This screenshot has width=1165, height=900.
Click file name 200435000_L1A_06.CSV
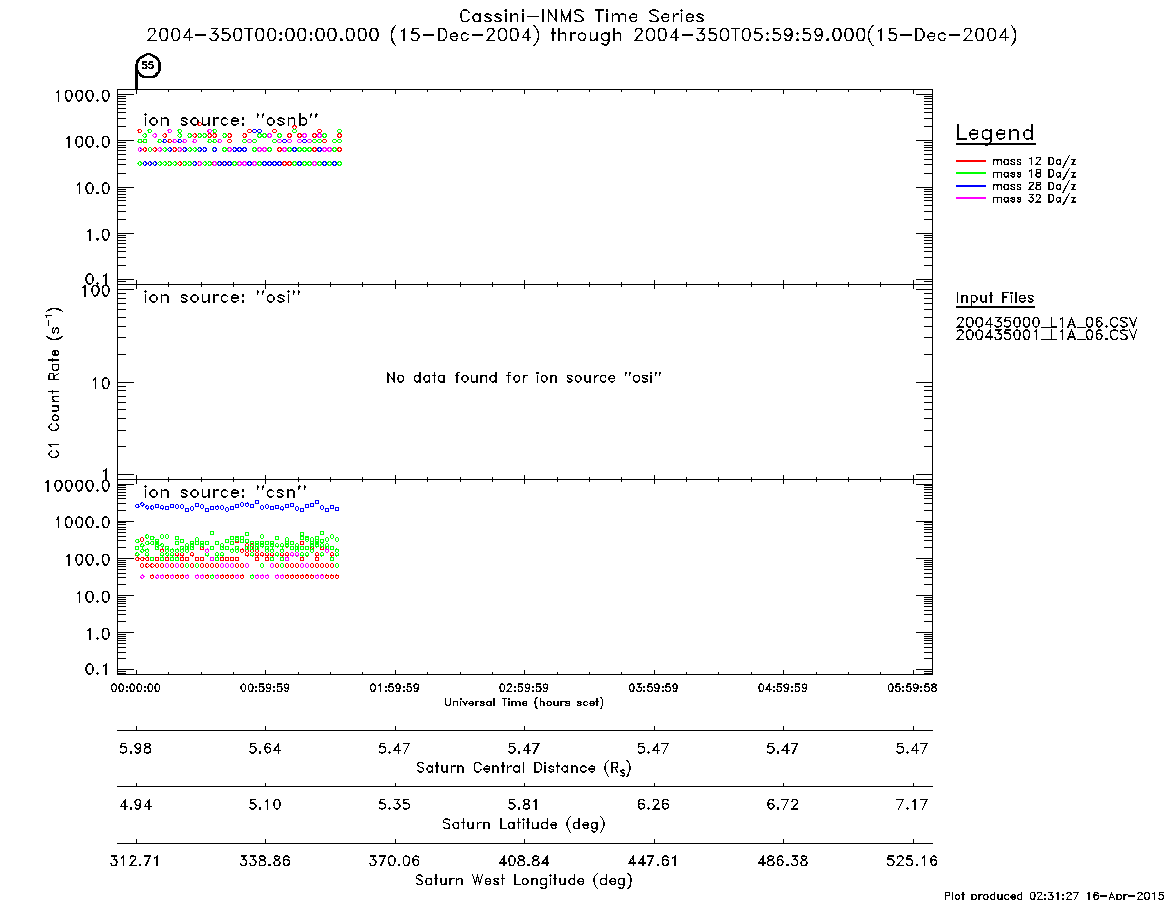tap(1046, 323)
